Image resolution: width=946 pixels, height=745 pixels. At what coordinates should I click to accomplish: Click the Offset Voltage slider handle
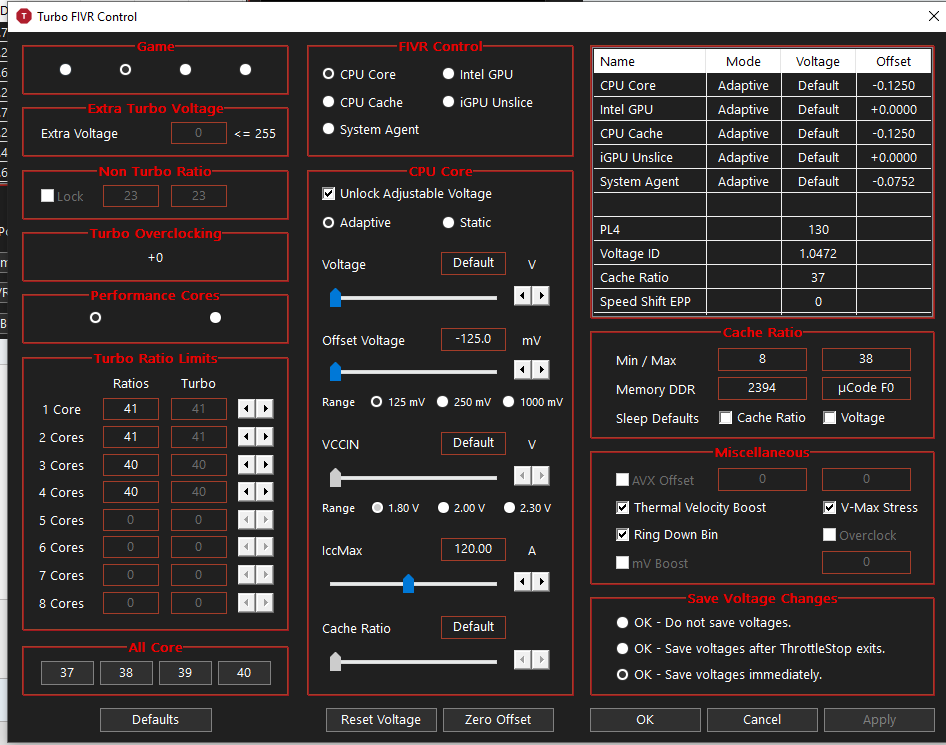click(335, 371)
